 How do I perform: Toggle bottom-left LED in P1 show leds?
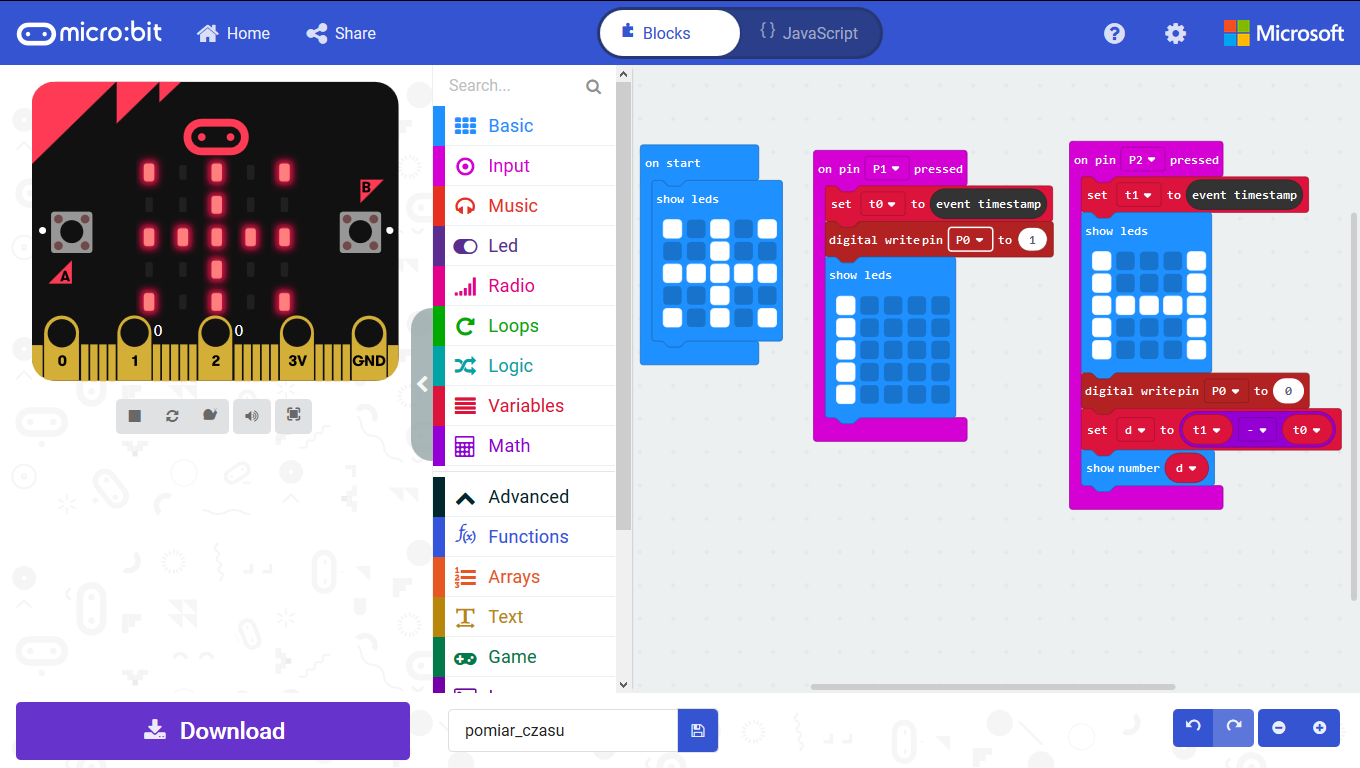pos(846,394)
